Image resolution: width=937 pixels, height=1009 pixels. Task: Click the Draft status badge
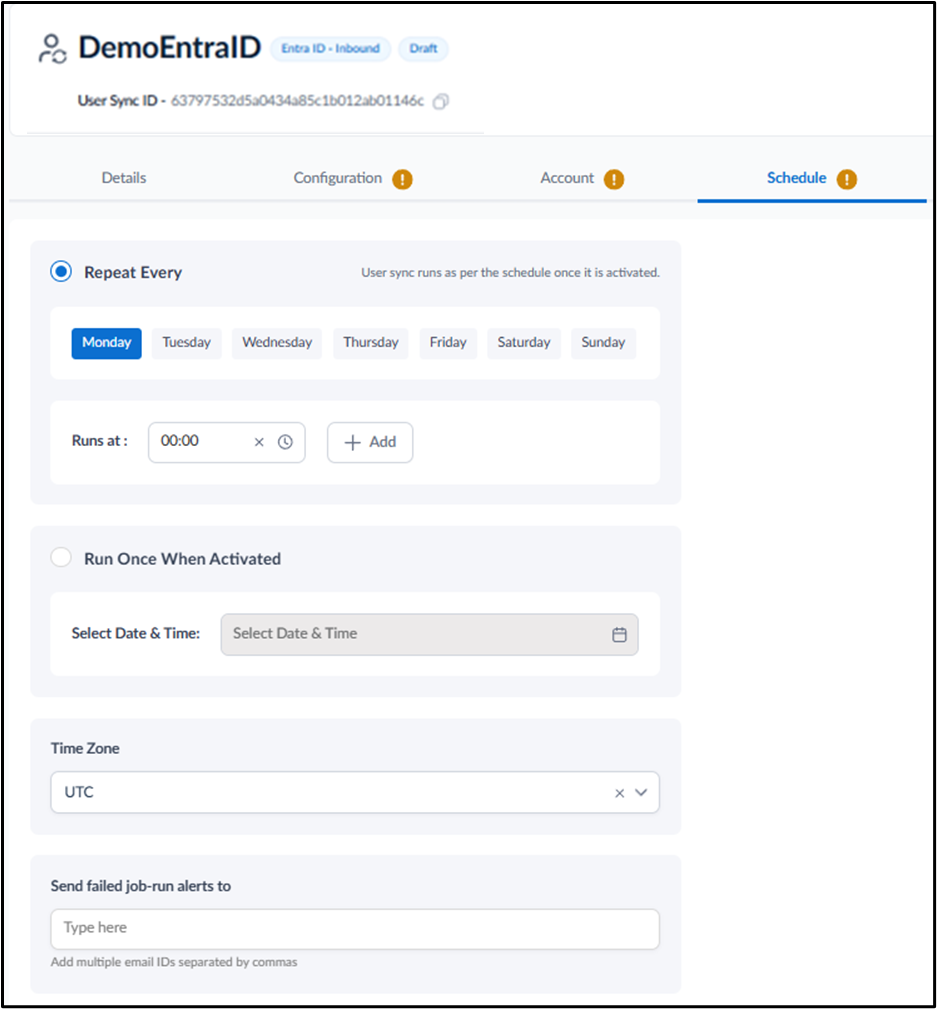[x=423, y=49]
